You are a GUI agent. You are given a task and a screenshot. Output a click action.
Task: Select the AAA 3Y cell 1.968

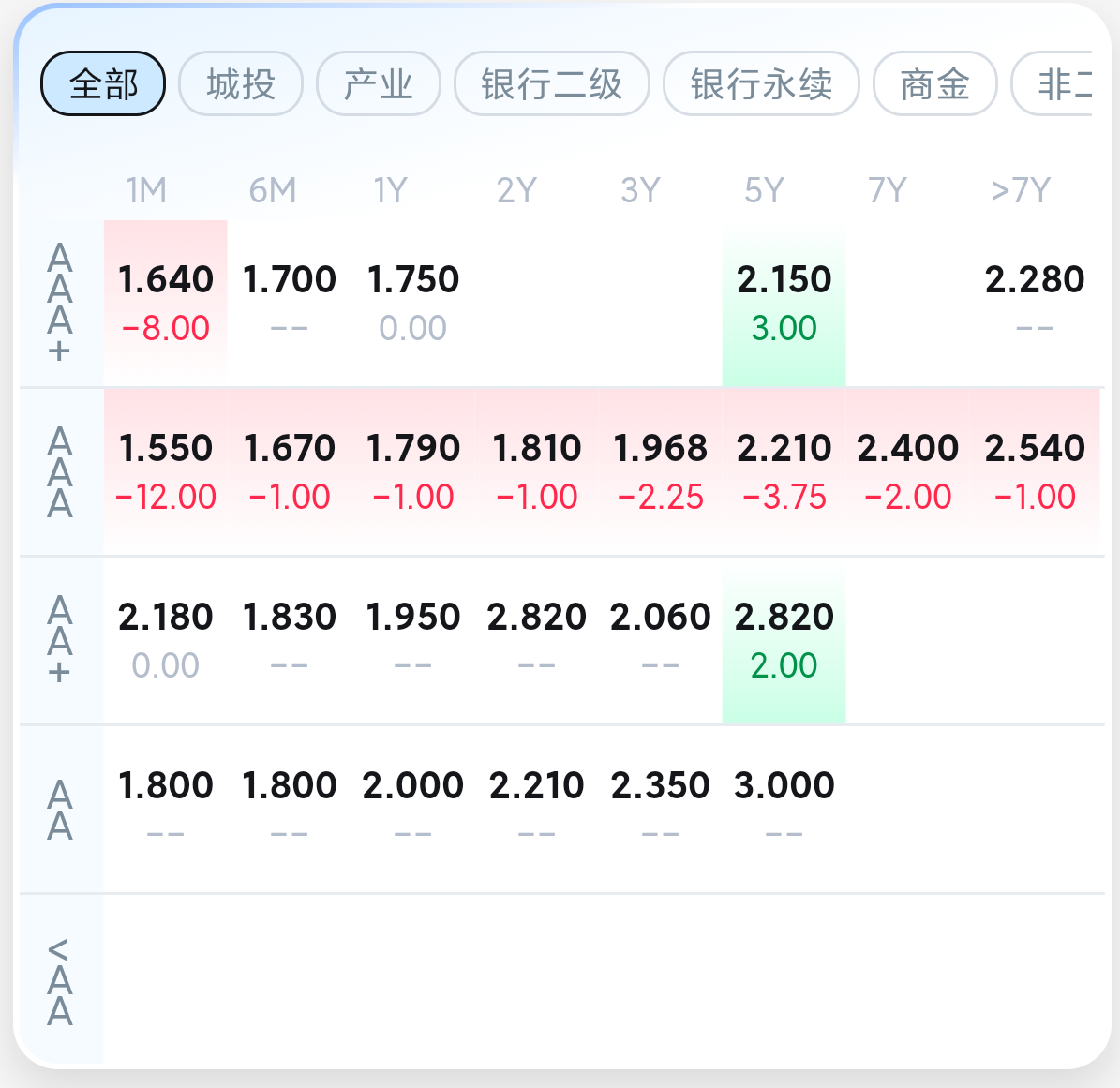pos(660,470)
